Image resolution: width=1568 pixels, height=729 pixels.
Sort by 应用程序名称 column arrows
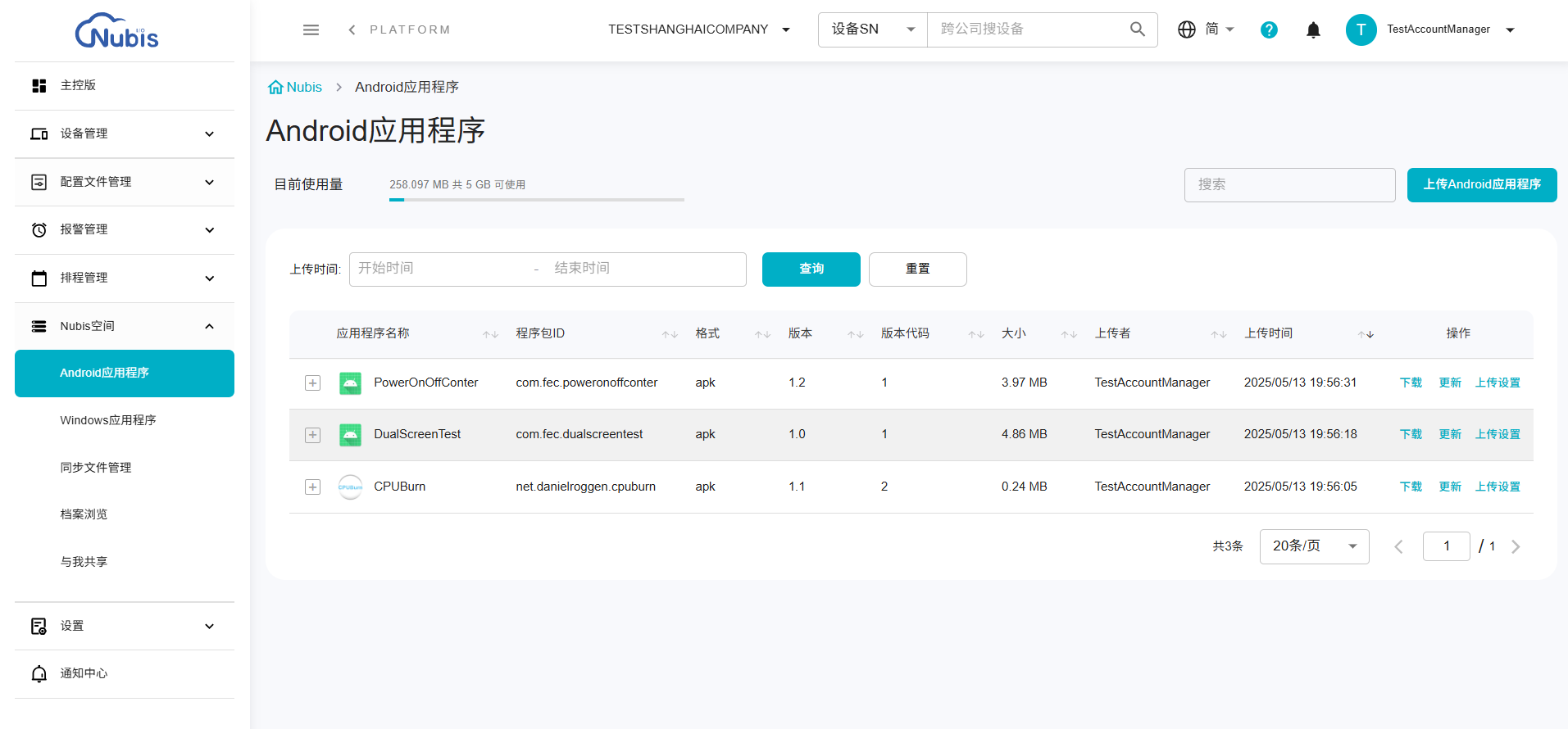coord(490,334)
